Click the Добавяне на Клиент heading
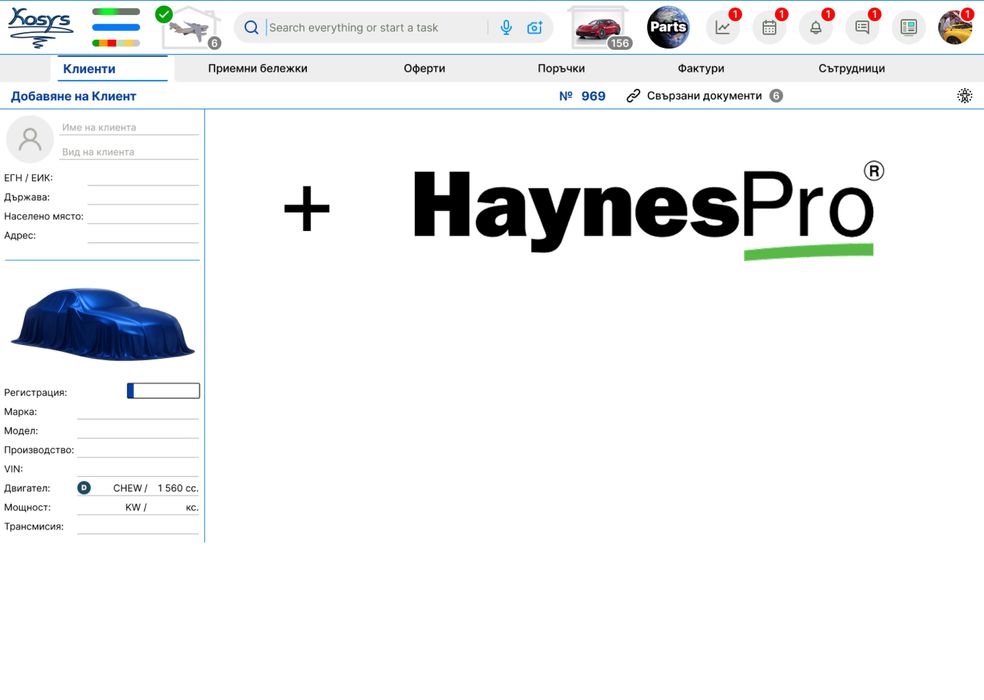The width and height of the screenshot is (984, 700). [x=73, y=96]
